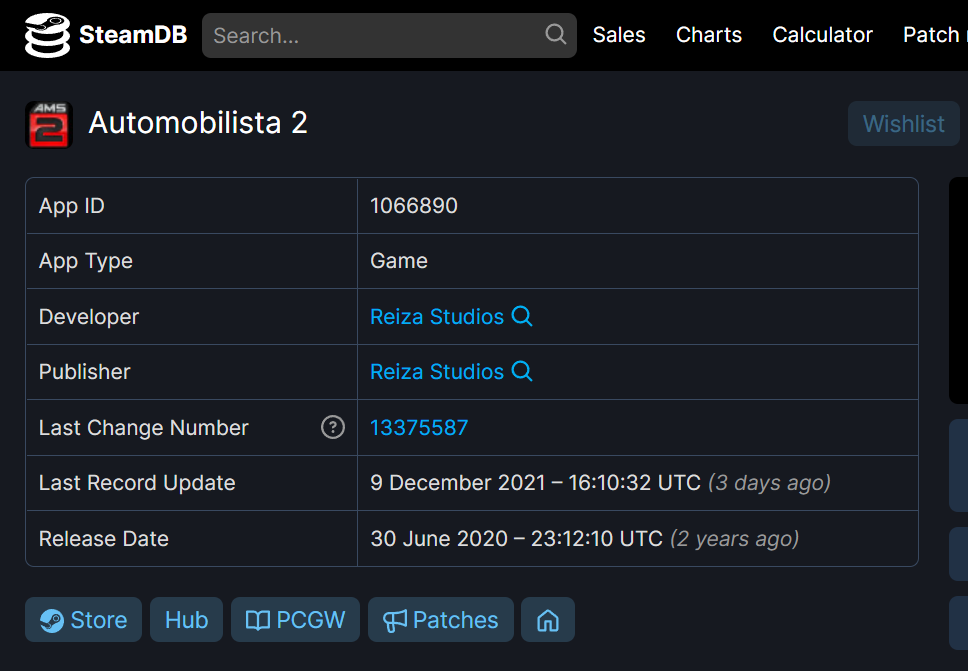Search developer Reiza Studios magnifier icon
The width and height of the screenshot is (968, 671).
522,316
